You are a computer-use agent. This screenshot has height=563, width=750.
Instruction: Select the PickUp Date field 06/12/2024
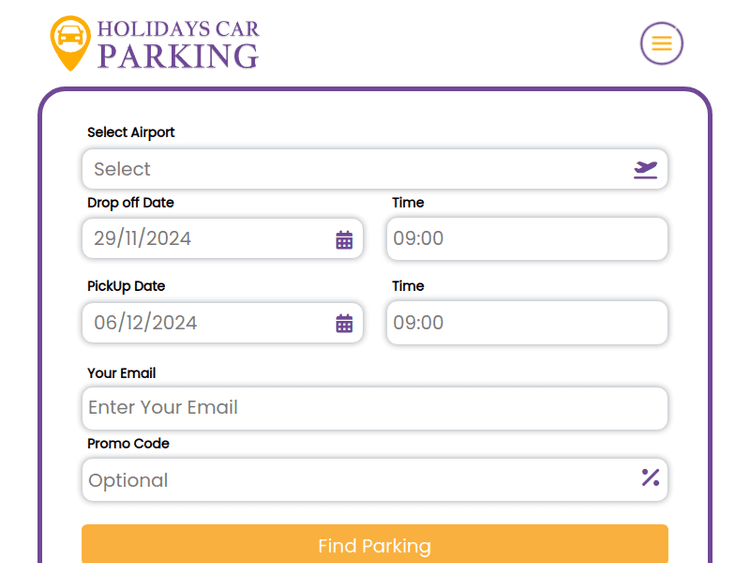[x=222, y=322]
